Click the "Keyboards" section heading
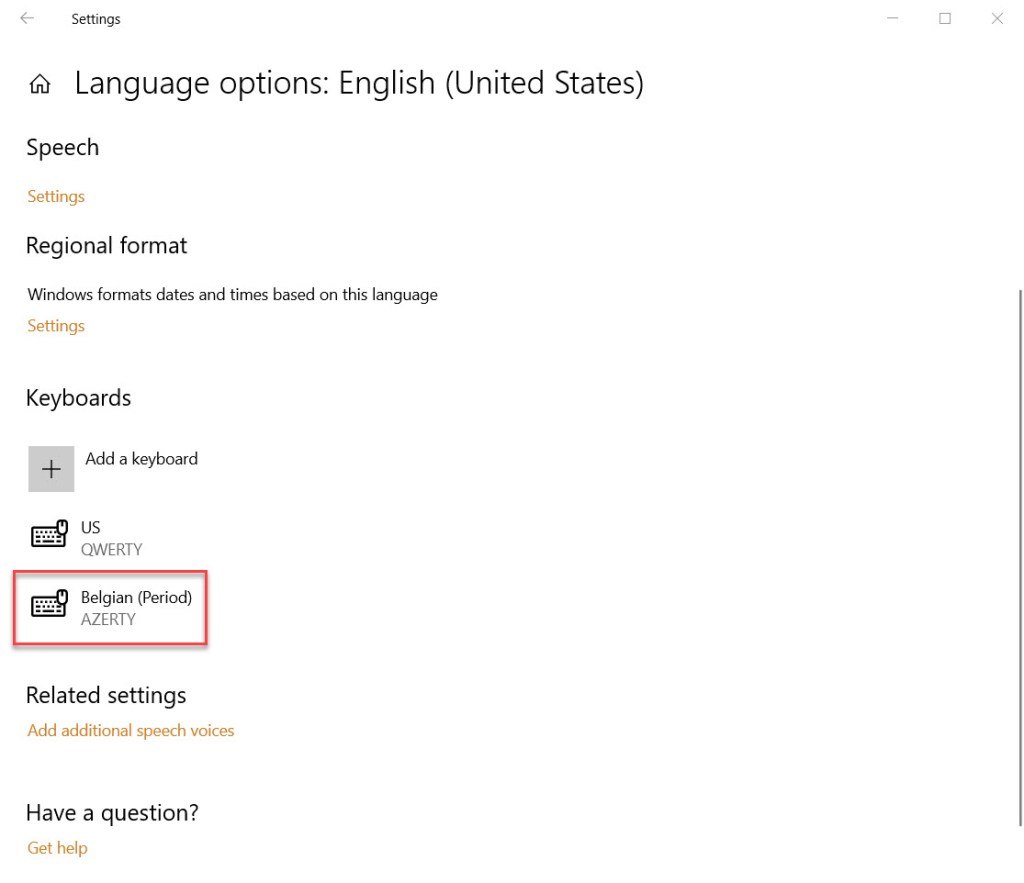Screen dimensions: 1024x883 (79, 398)
